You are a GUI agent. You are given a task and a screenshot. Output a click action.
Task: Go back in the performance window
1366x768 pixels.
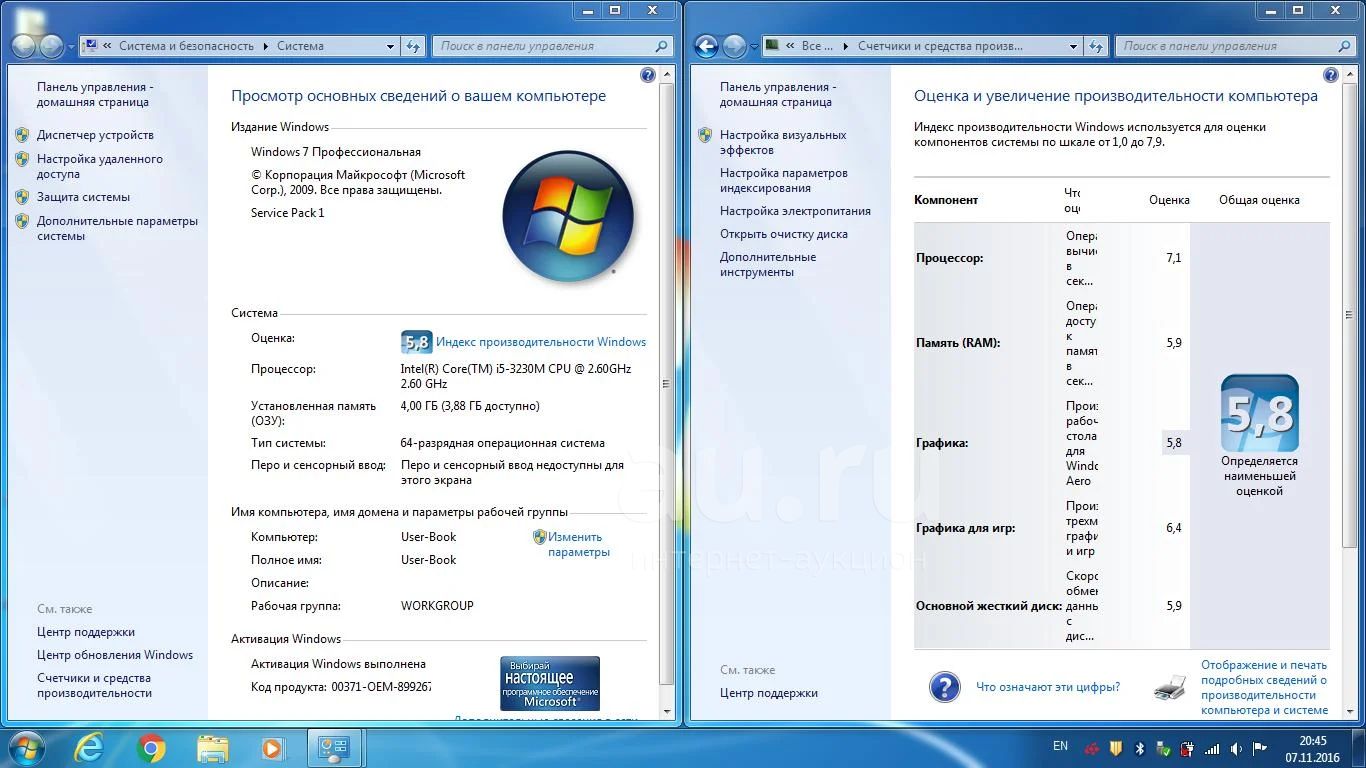(x=706, y=46)
